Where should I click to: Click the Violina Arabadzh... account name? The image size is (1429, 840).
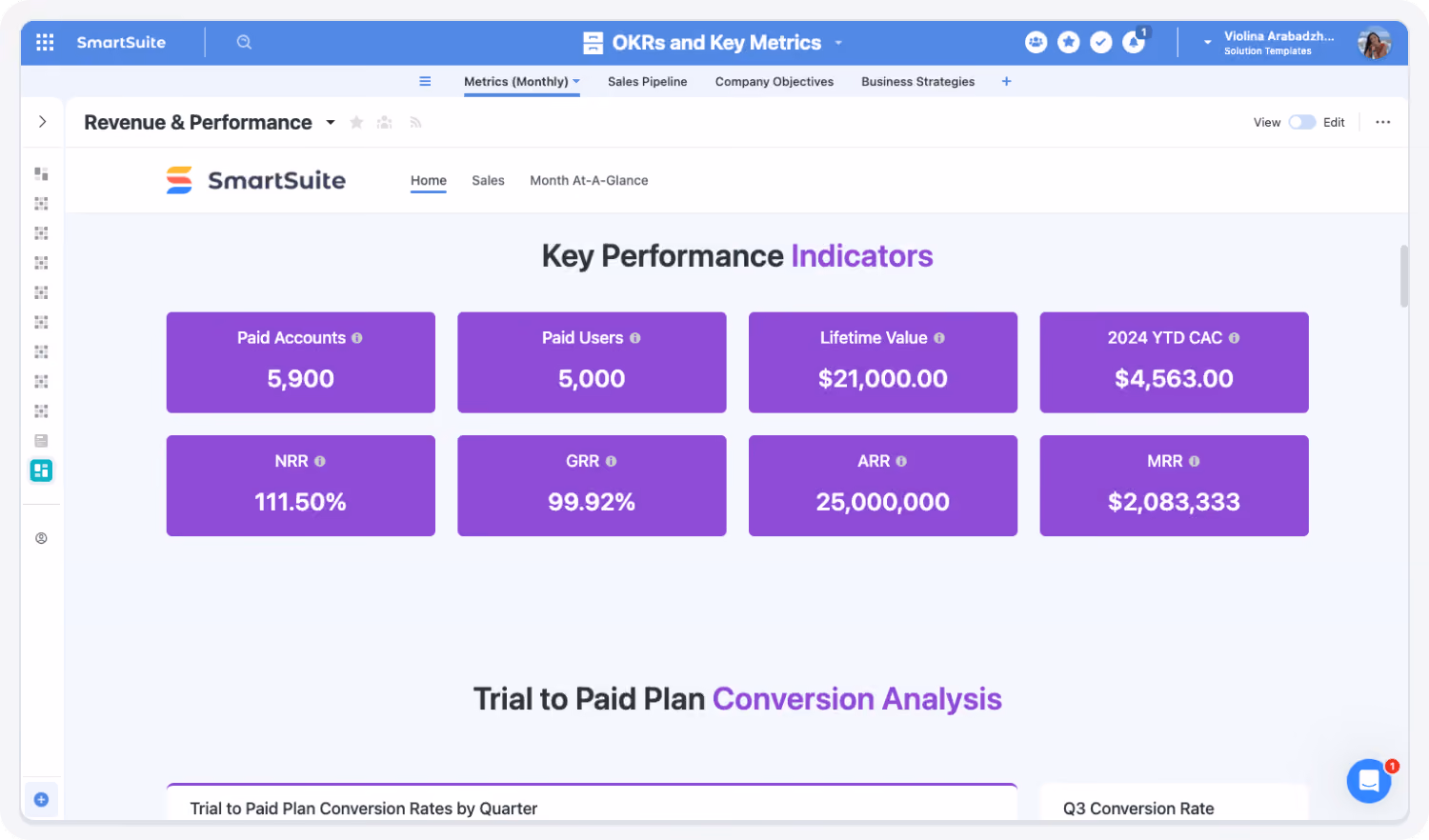coord(1278,36)
